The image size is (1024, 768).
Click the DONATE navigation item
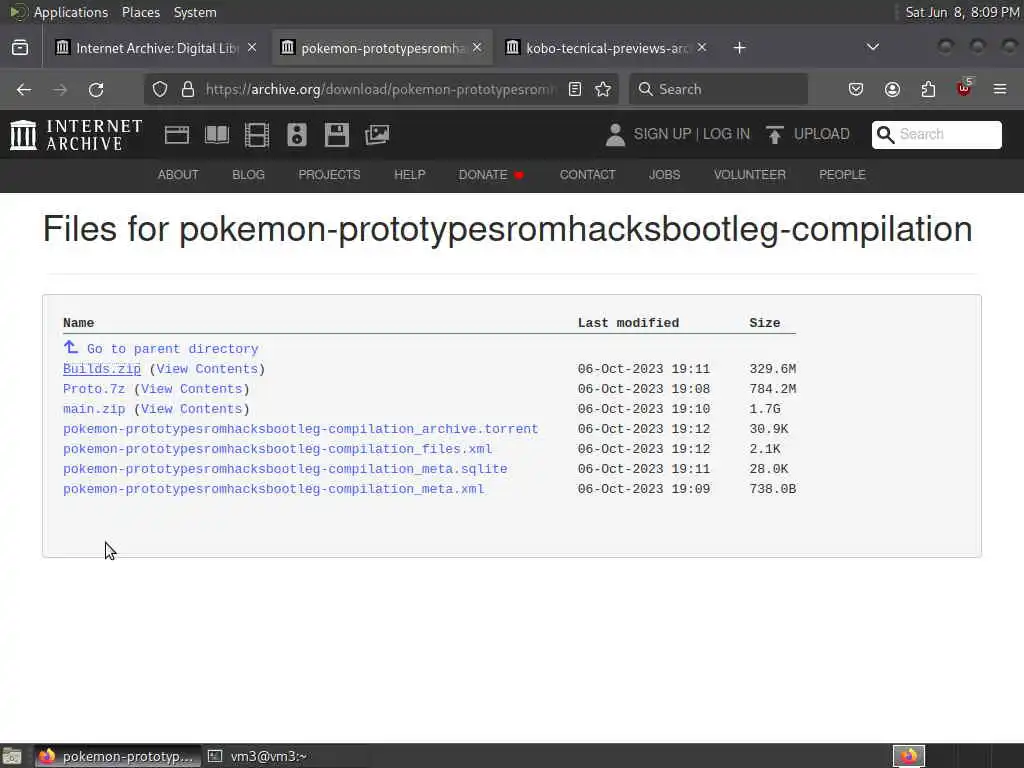click(x=483, y=175)
